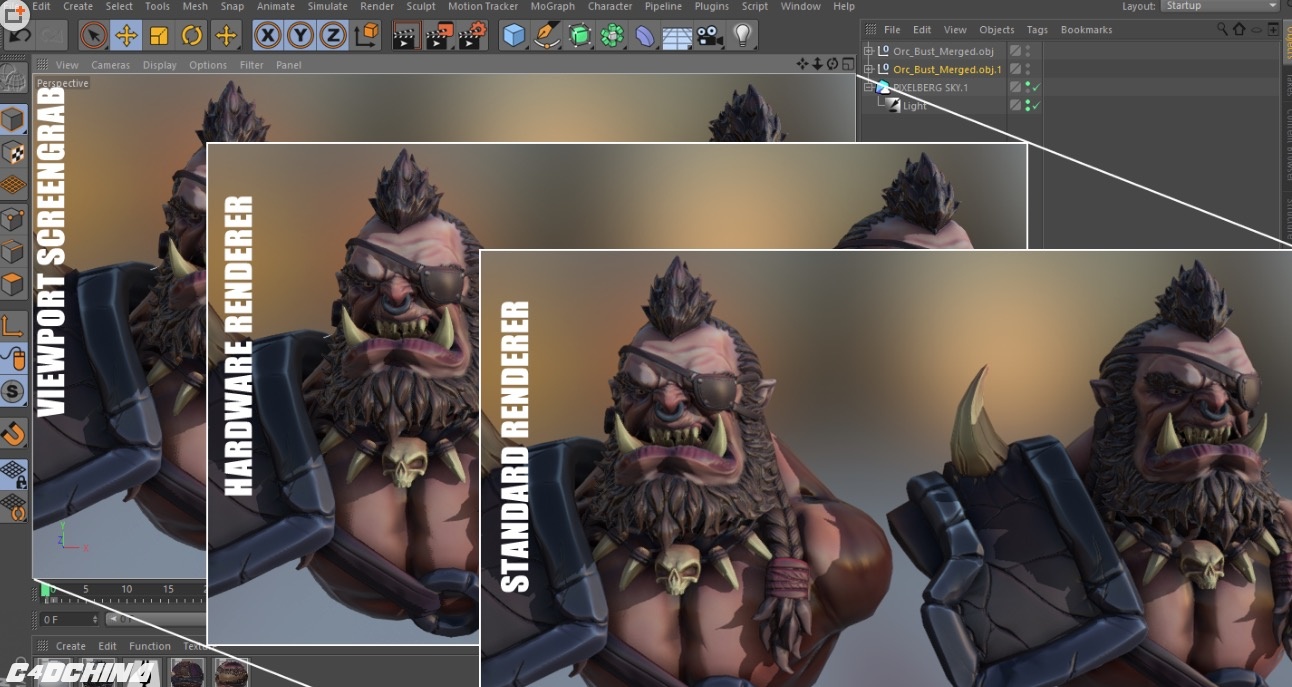
Task: Toggle visibility dots for Orc_Bust_Merged.obj
Action: (1028, 51)
